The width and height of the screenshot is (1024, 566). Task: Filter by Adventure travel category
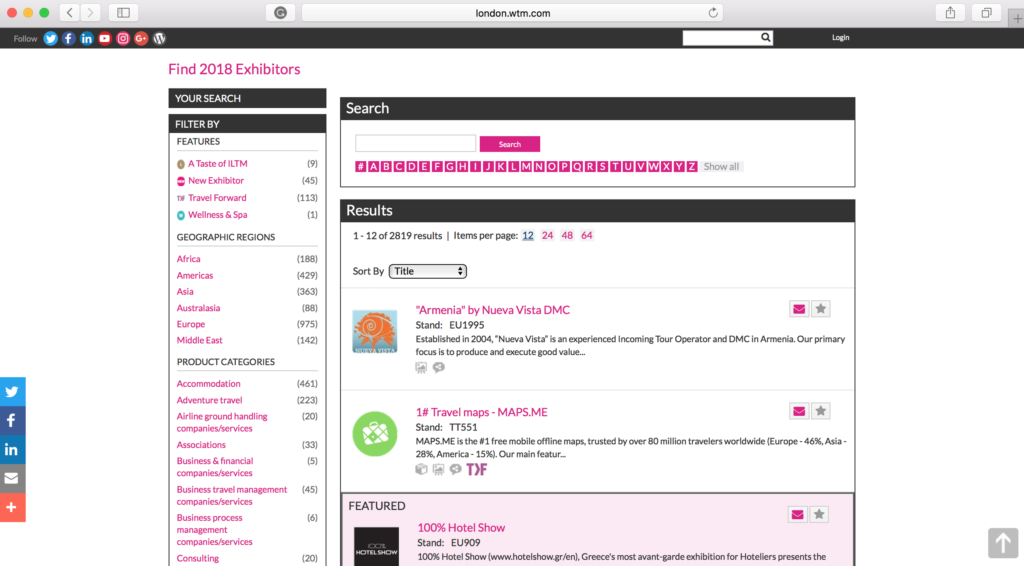(209, 400)
